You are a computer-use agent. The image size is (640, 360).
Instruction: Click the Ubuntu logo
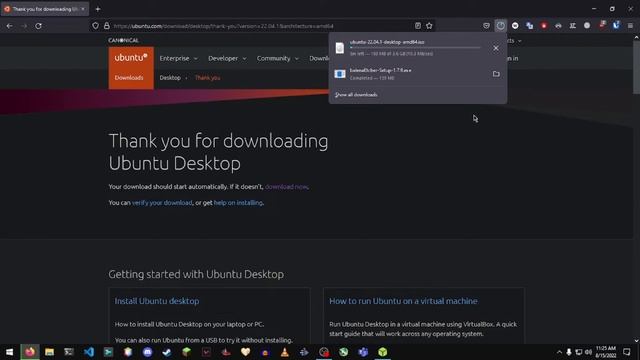tap(131, 58)
